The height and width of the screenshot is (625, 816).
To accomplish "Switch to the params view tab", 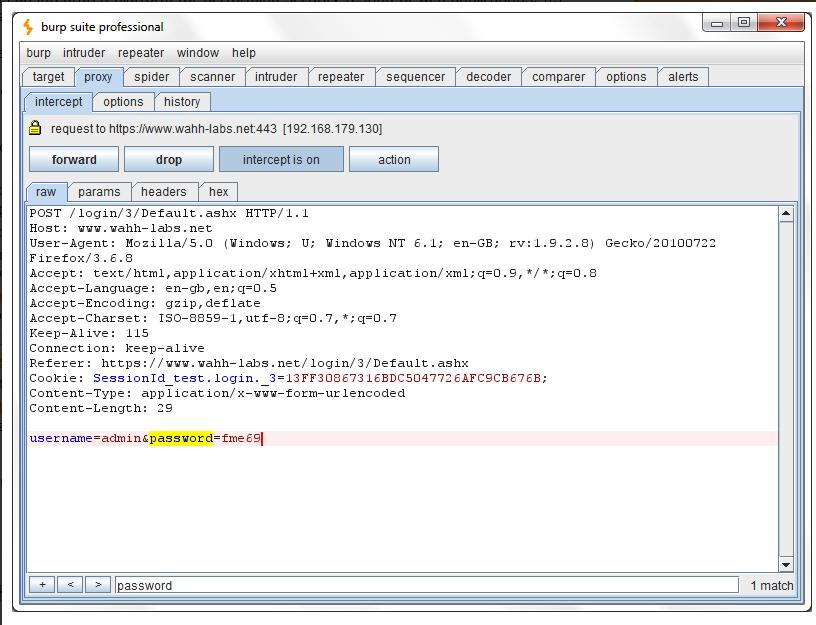I will (99, 192).
